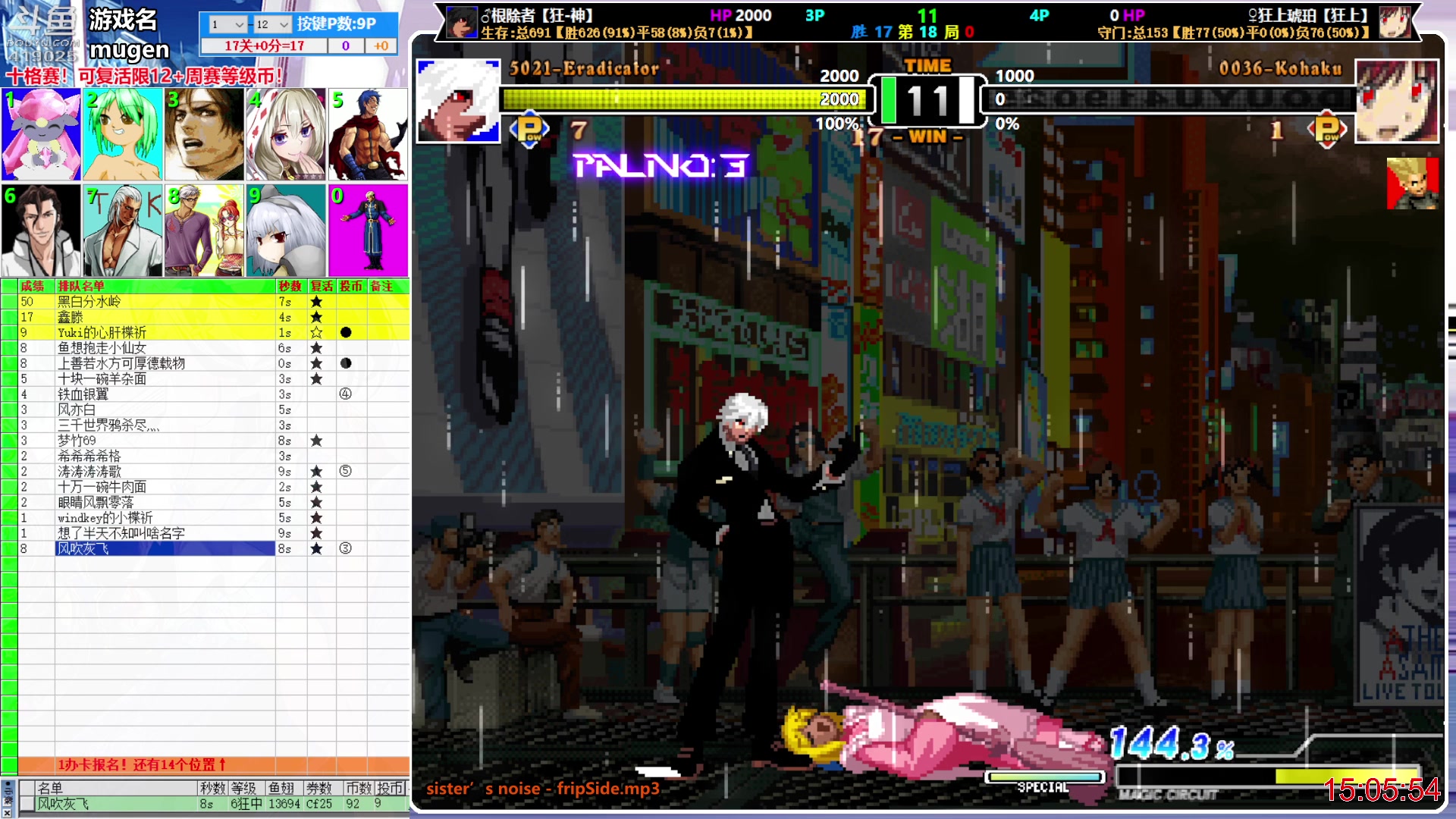Click the left player Pow icon

pos(529,130)
